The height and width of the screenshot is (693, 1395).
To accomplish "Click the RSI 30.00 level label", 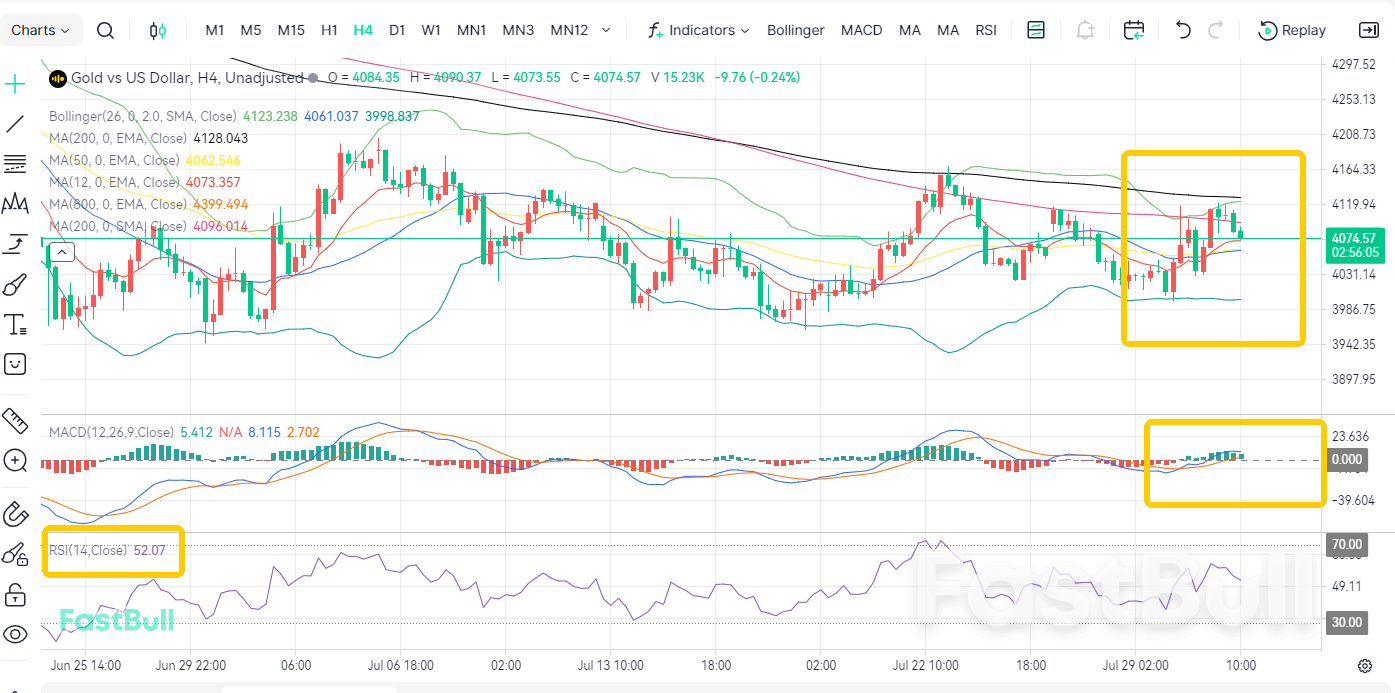I will click(1346, 622).
